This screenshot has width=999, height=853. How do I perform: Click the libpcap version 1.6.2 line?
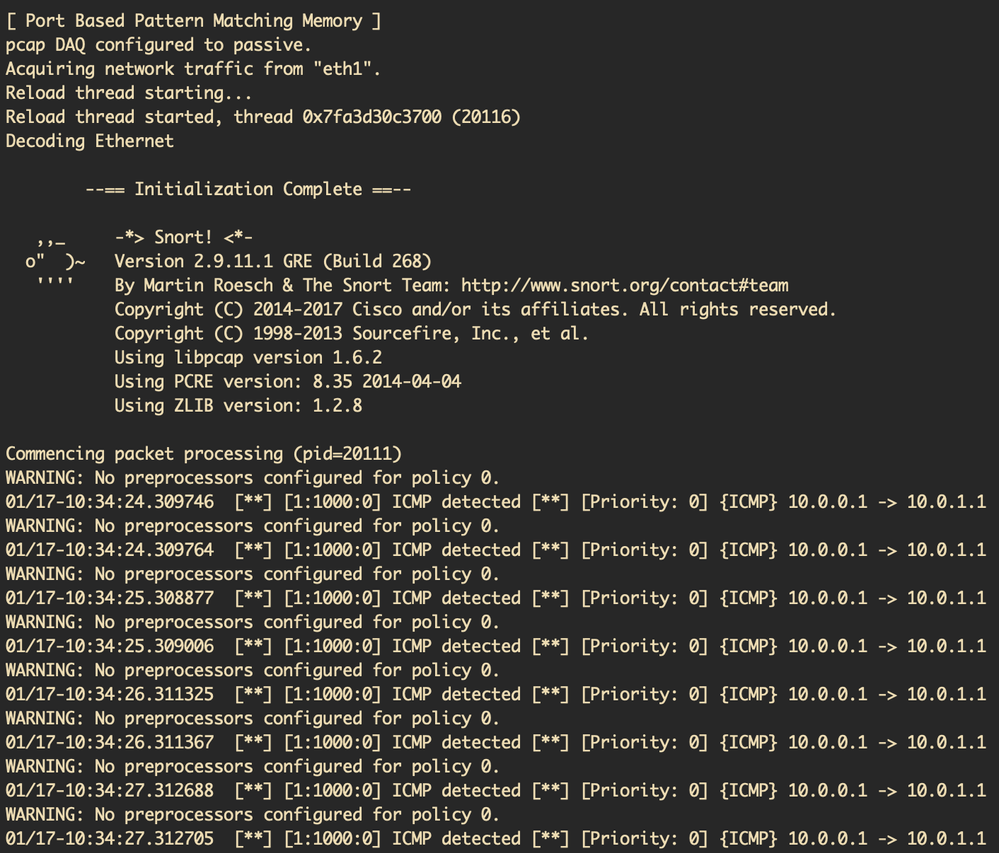point(248,358)
